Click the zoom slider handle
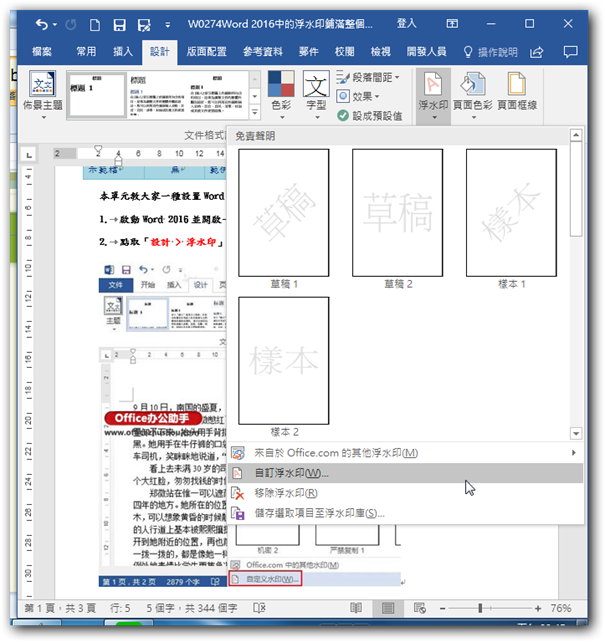 pyautogui.click(x=480, y=608)
